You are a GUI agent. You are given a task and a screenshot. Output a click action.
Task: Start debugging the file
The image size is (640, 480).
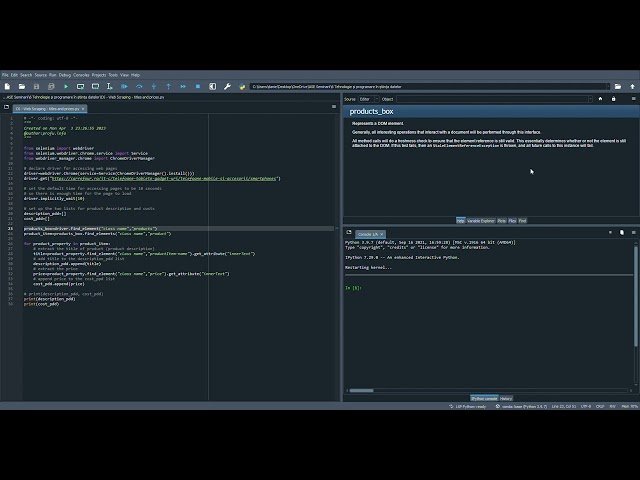tap(124, 87)
